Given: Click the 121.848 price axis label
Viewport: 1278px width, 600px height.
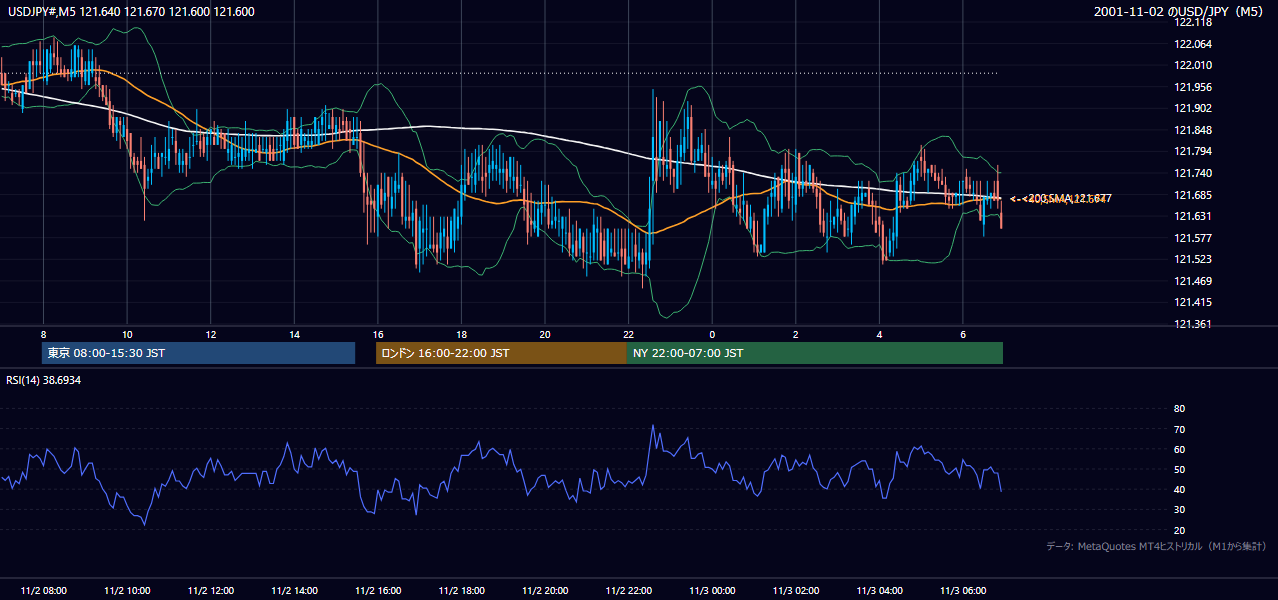Looking at the screenshot, I should click(x=1195, y=130).
